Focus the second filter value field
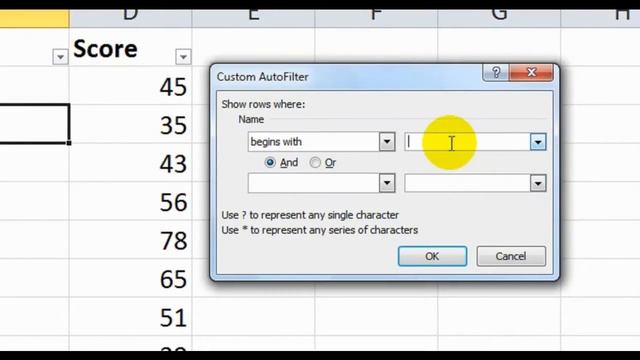Screen dimensions: 640x360 tap(467, 183)
